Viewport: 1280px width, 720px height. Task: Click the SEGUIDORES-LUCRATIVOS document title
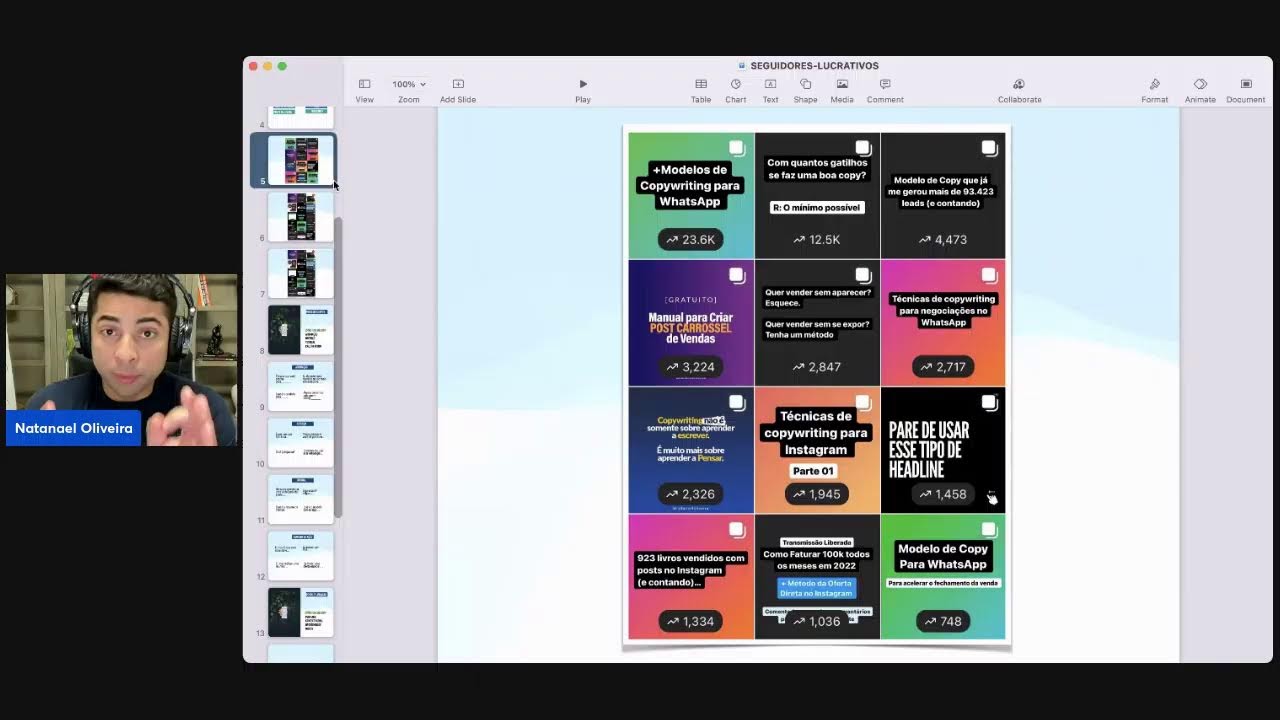coord(814,66)
